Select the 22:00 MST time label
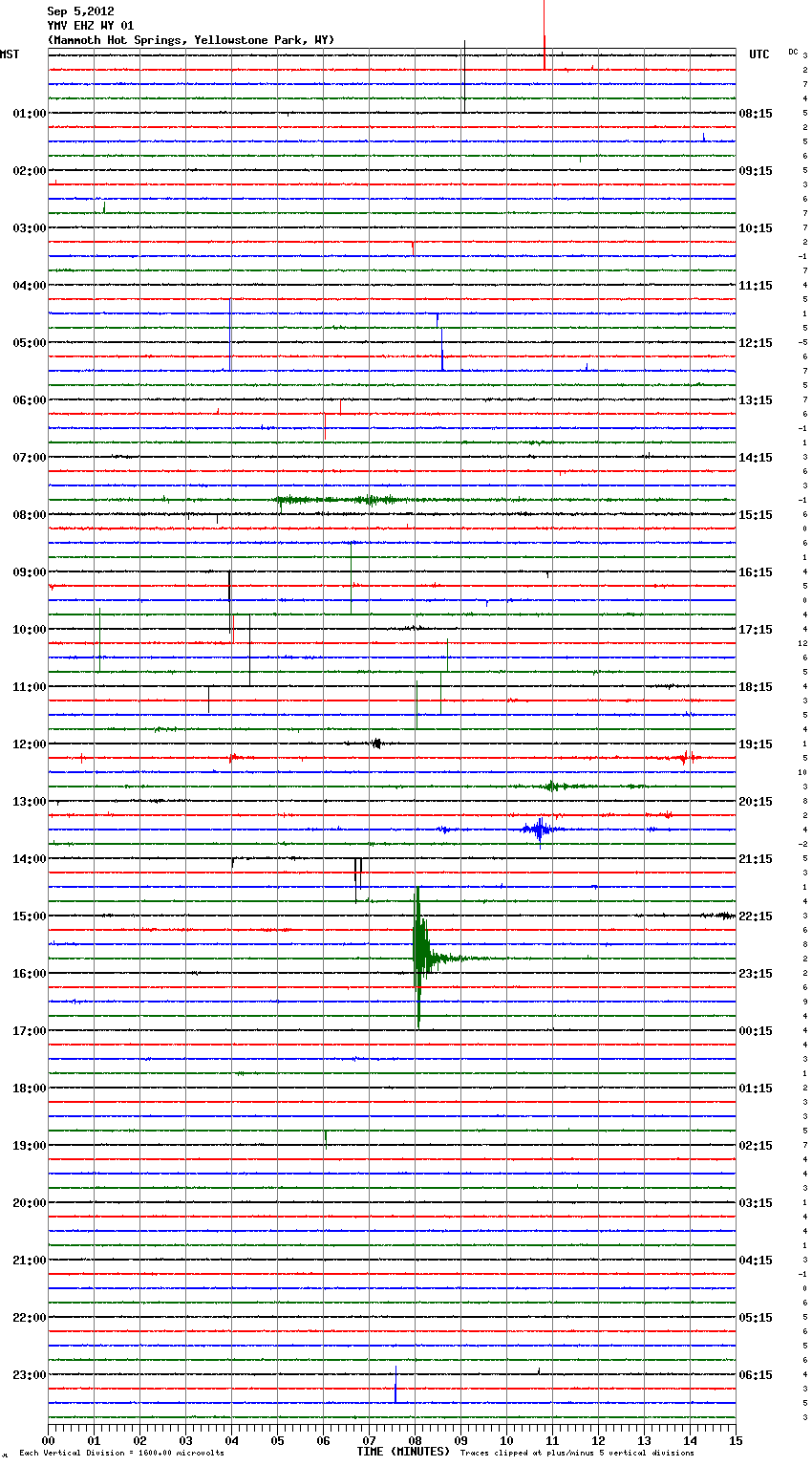The height and width of the screenshot is (1466, 812). pos(30,1318)
